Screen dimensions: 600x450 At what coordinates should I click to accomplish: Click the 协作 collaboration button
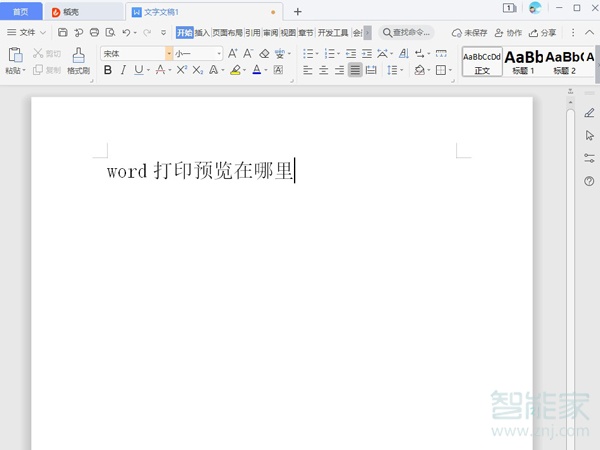[508, 32]
